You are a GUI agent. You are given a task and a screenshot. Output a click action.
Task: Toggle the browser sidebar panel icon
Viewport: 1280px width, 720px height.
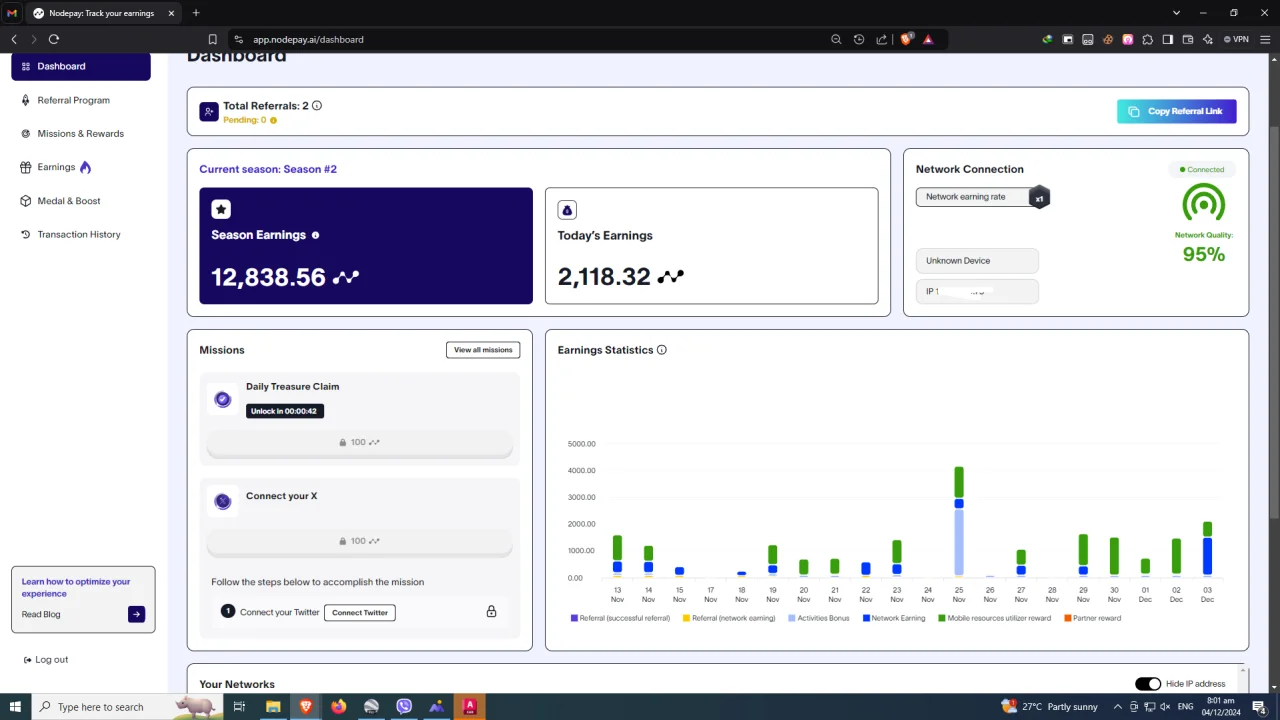click(1167, 40)
